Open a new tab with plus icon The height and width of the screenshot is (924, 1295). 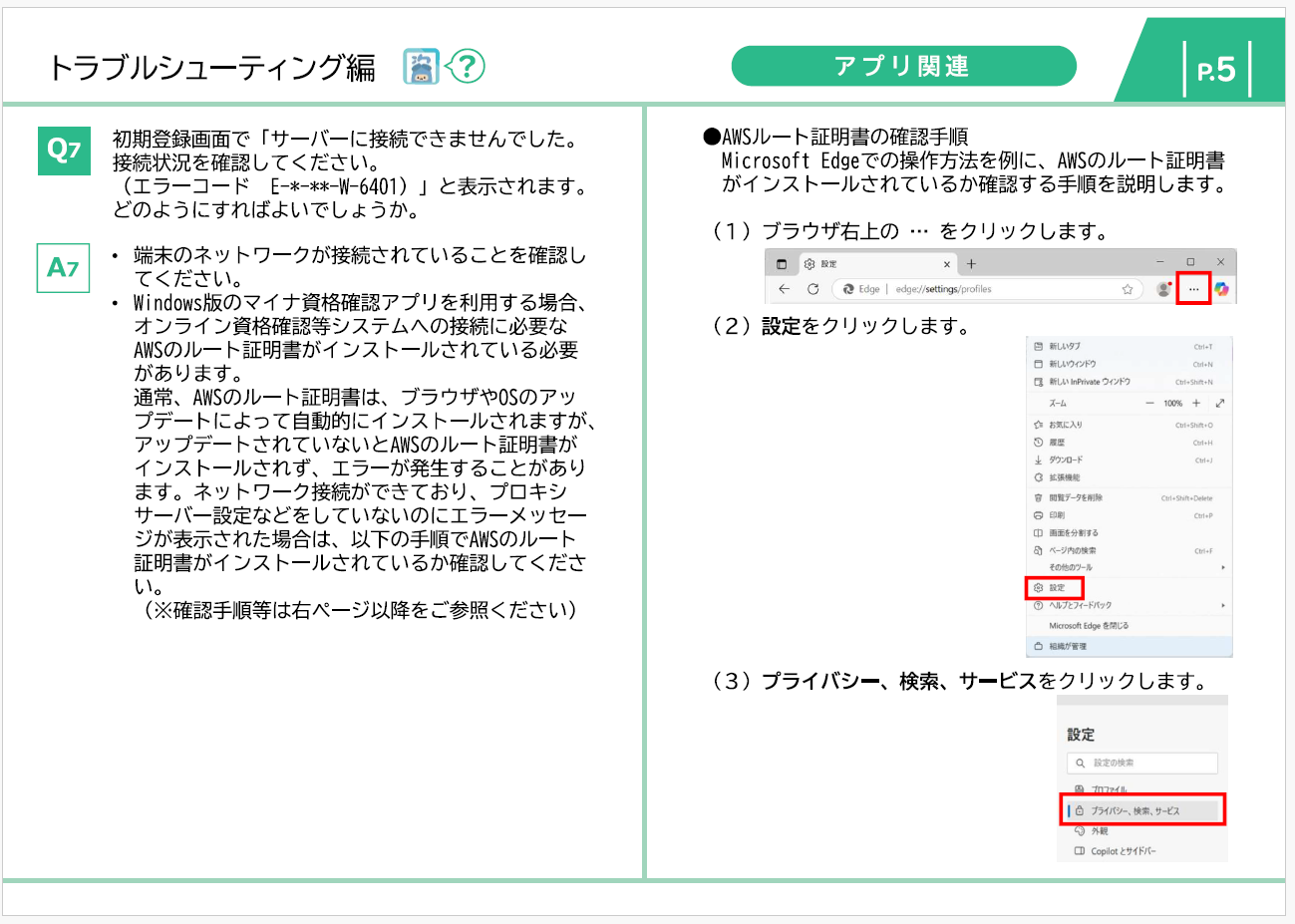coord(971,264)
